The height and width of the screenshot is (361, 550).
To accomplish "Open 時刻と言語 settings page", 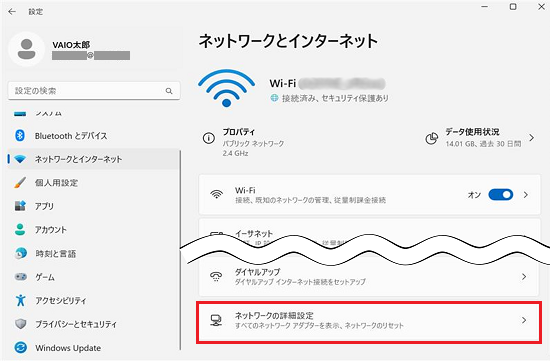I will point(93,253).
